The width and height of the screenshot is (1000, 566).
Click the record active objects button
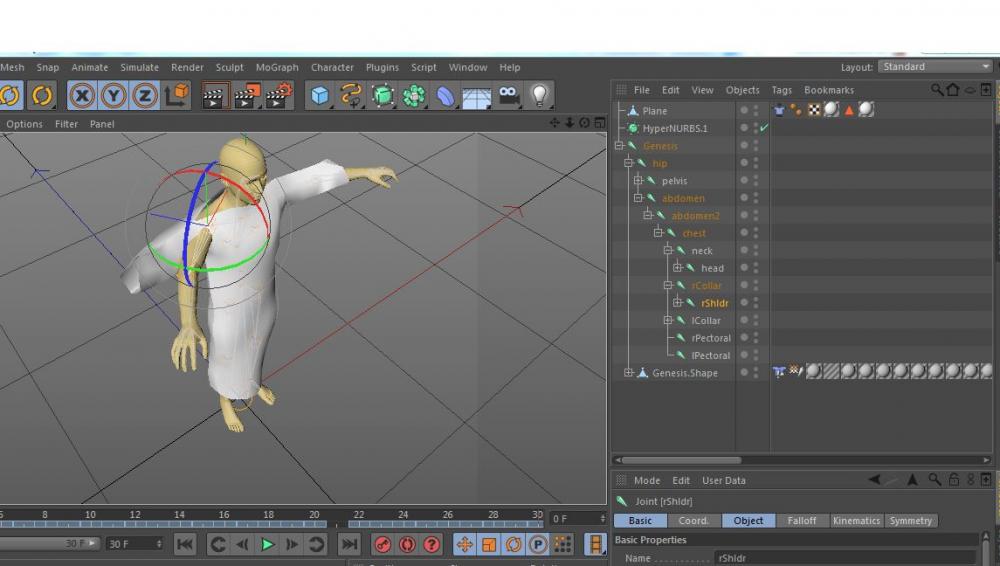click(x=383, y=545)
